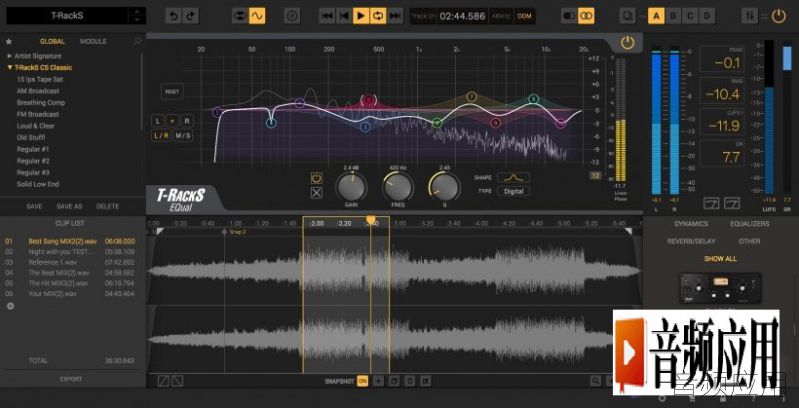Viewport: 799px width, 408px height.
Task: Open the mixer settings sliders icon
Action: point(749,16)
